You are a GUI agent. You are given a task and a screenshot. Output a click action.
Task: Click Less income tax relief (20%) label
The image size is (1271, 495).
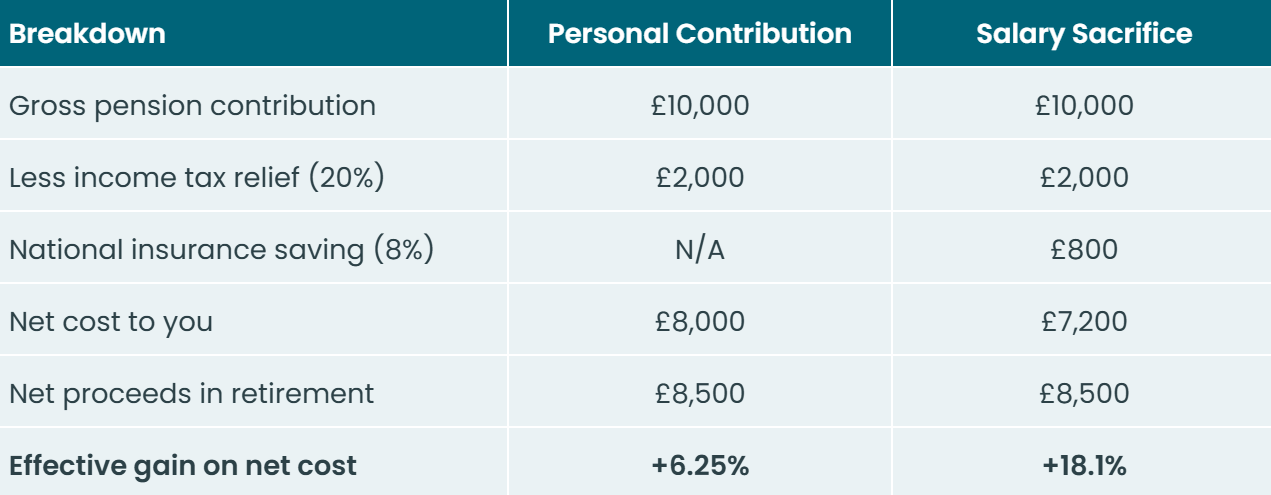click(x=197, y=177)
